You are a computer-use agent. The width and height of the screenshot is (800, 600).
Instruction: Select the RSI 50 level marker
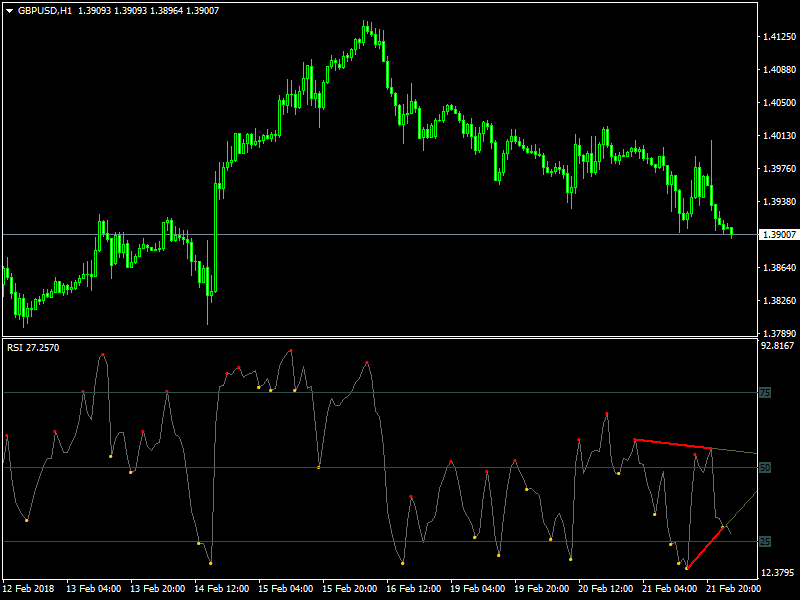[x=764, y=467]
